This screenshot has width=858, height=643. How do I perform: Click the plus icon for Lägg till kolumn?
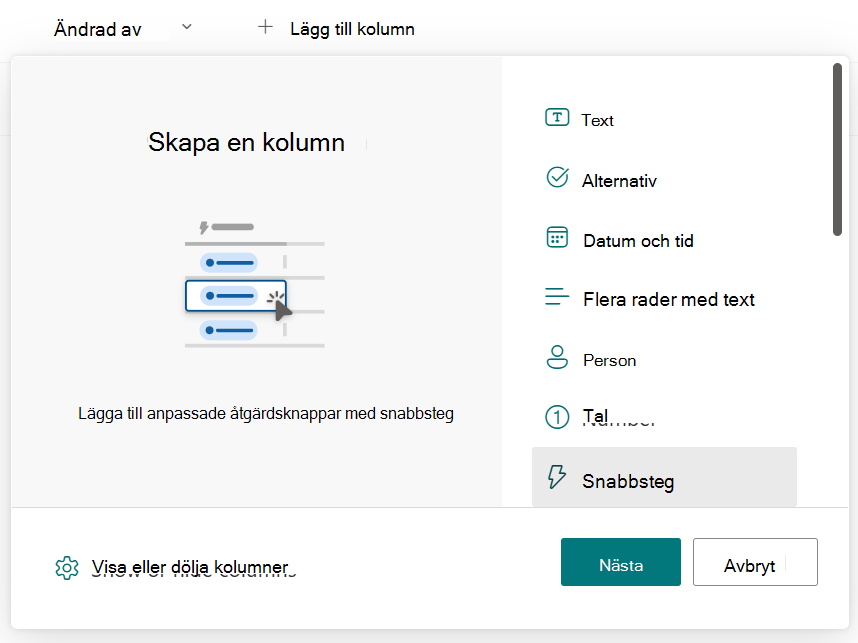coord(265,27)
